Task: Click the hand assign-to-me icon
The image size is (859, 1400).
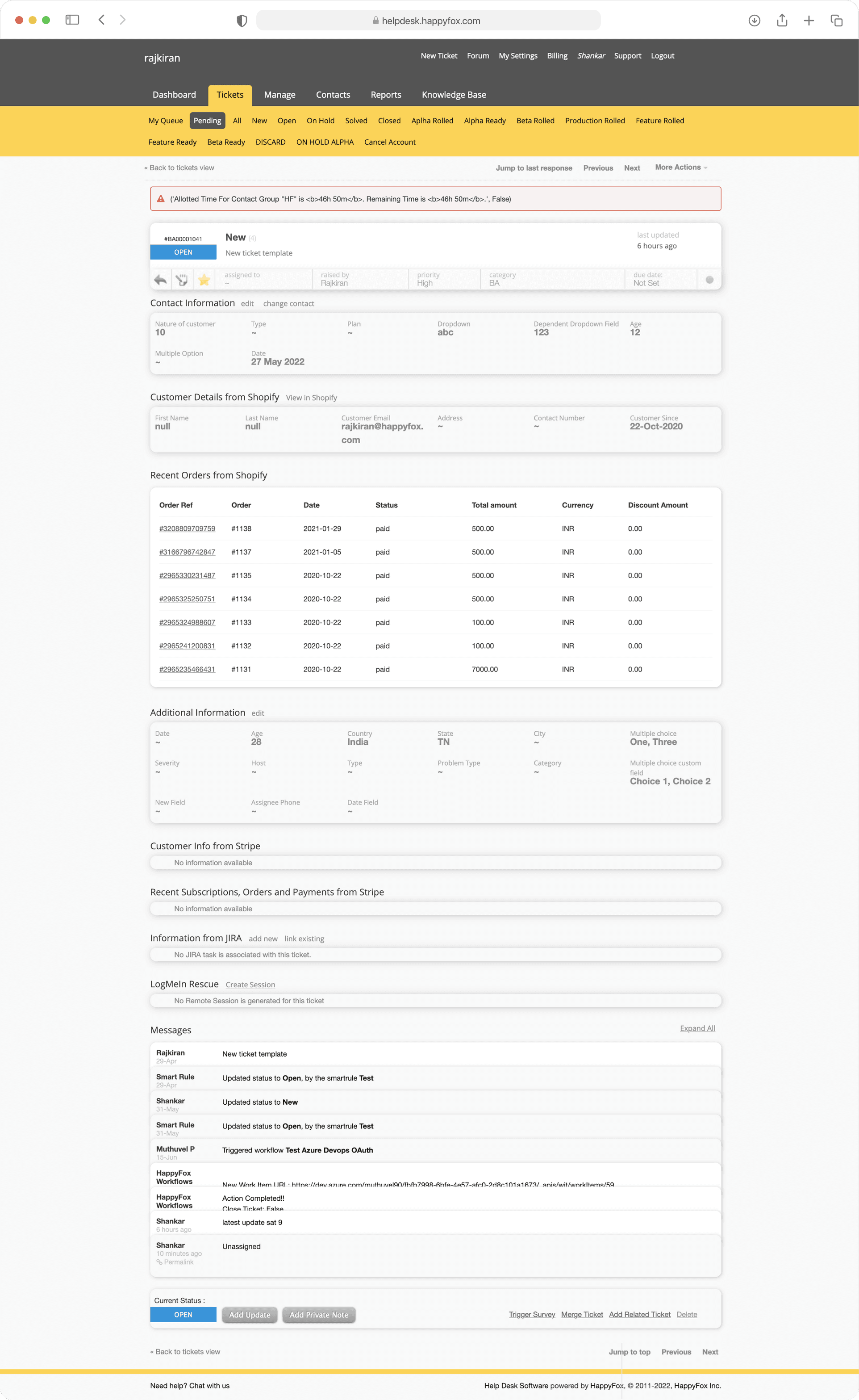Action: [x=182, y=280]
